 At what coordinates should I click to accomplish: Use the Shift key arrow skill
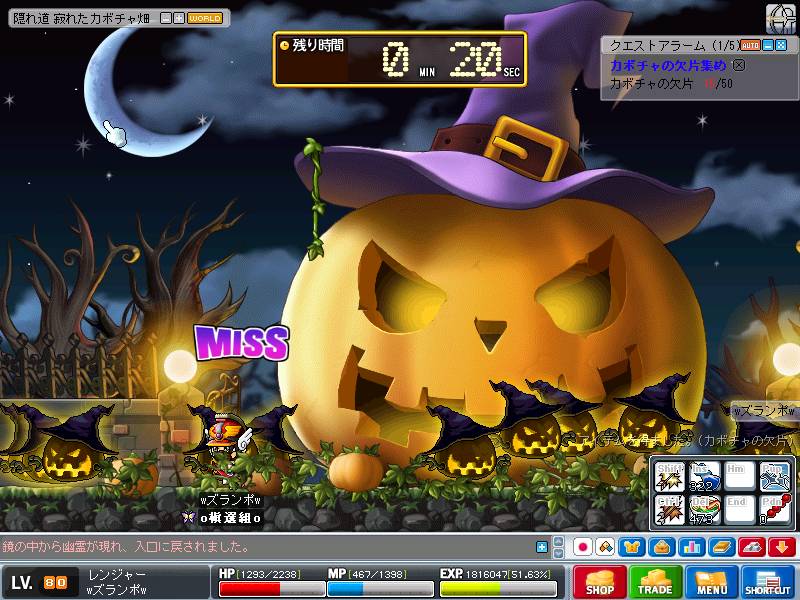tap(669, 477)
